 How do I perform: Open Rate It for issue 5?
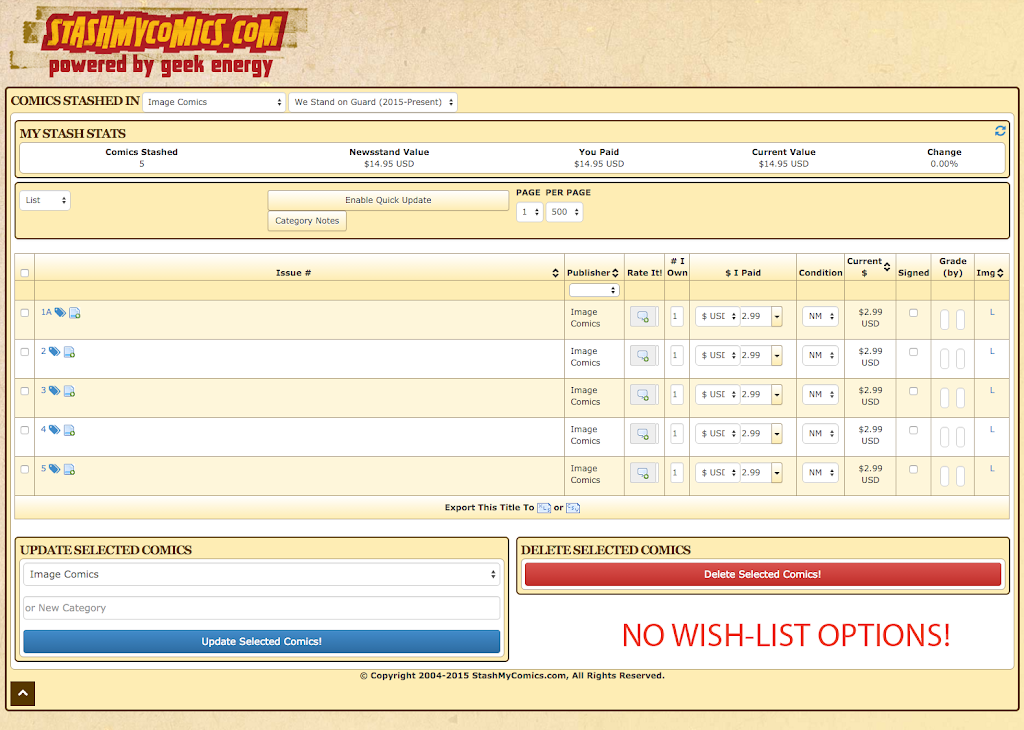(x=643, y=473)
